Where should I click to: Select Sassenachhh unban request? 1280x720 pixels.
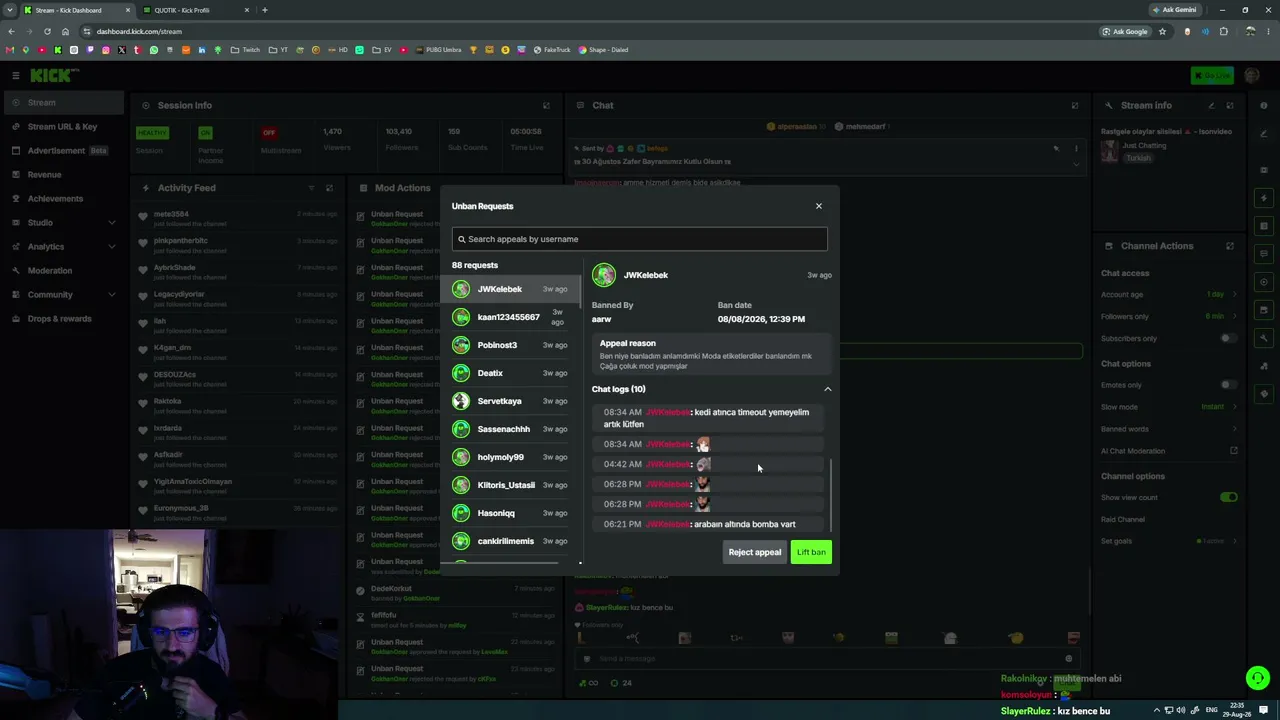(x=510, y=429)
